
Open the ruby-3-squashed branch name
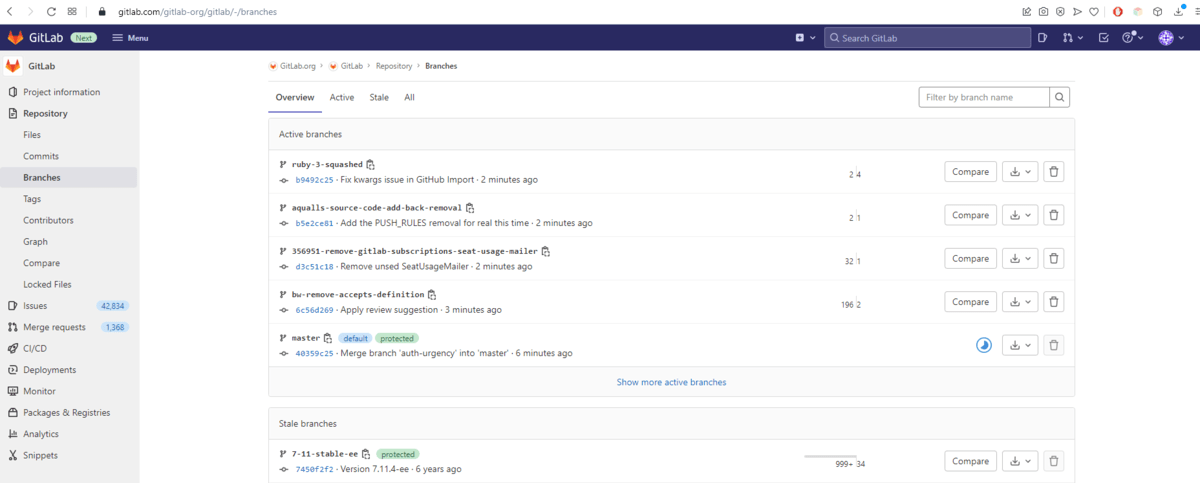[x=327, y=164]
